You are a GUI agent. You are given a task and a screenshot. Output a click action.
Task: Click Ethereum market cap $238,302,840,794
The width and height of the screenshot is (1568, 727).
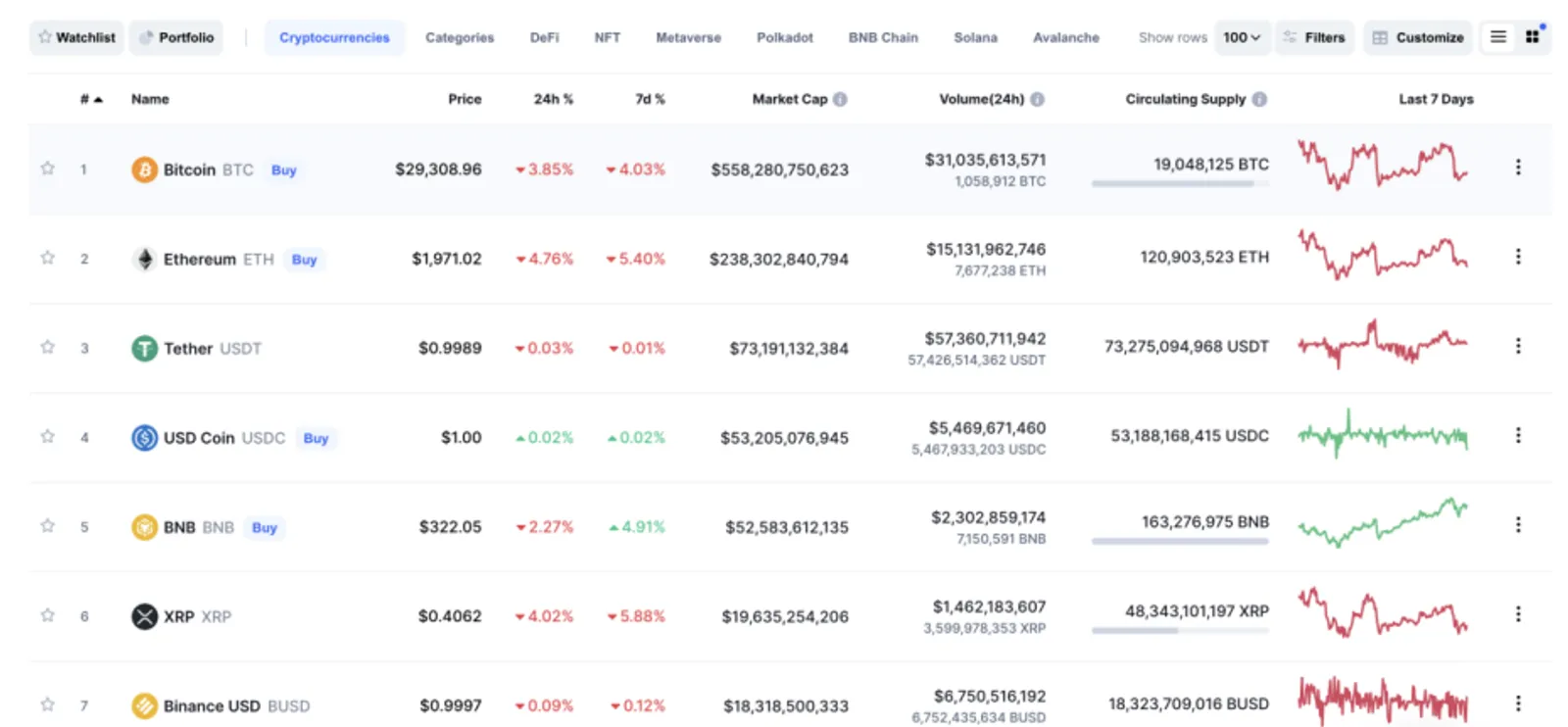pos(779,259)
